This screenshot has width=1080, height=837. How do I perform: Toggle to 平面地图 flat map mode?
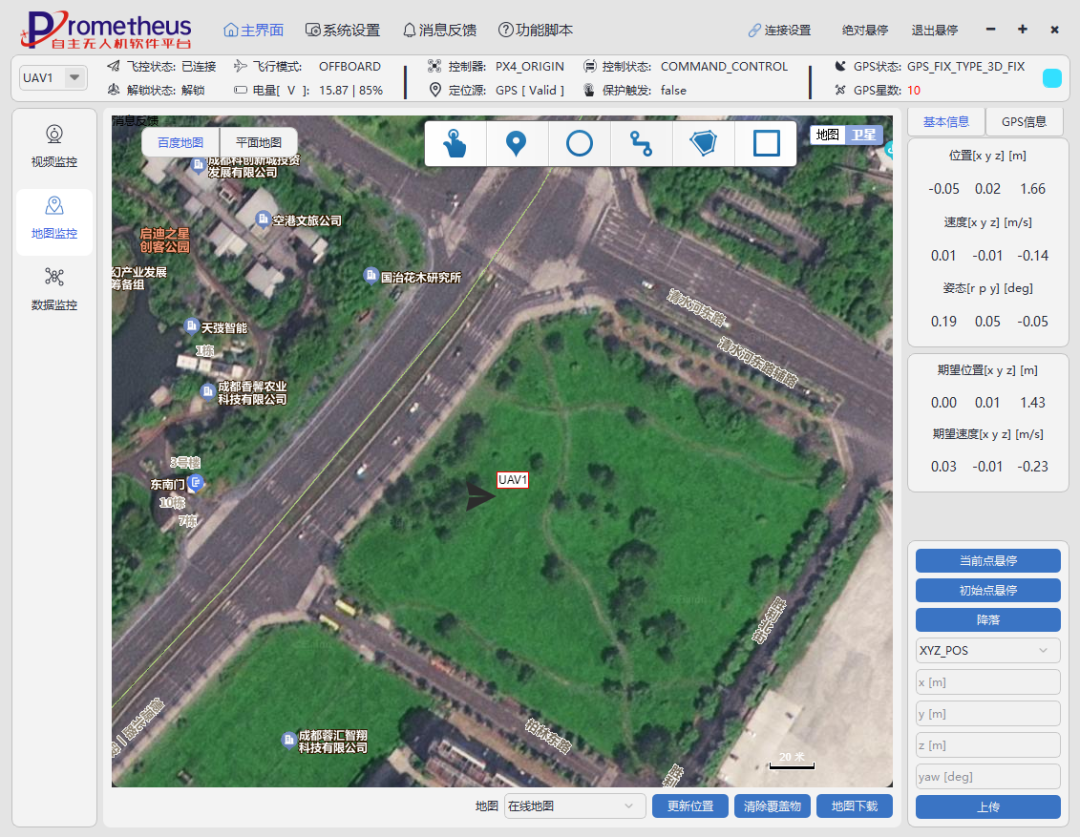(x=258, y=143)
